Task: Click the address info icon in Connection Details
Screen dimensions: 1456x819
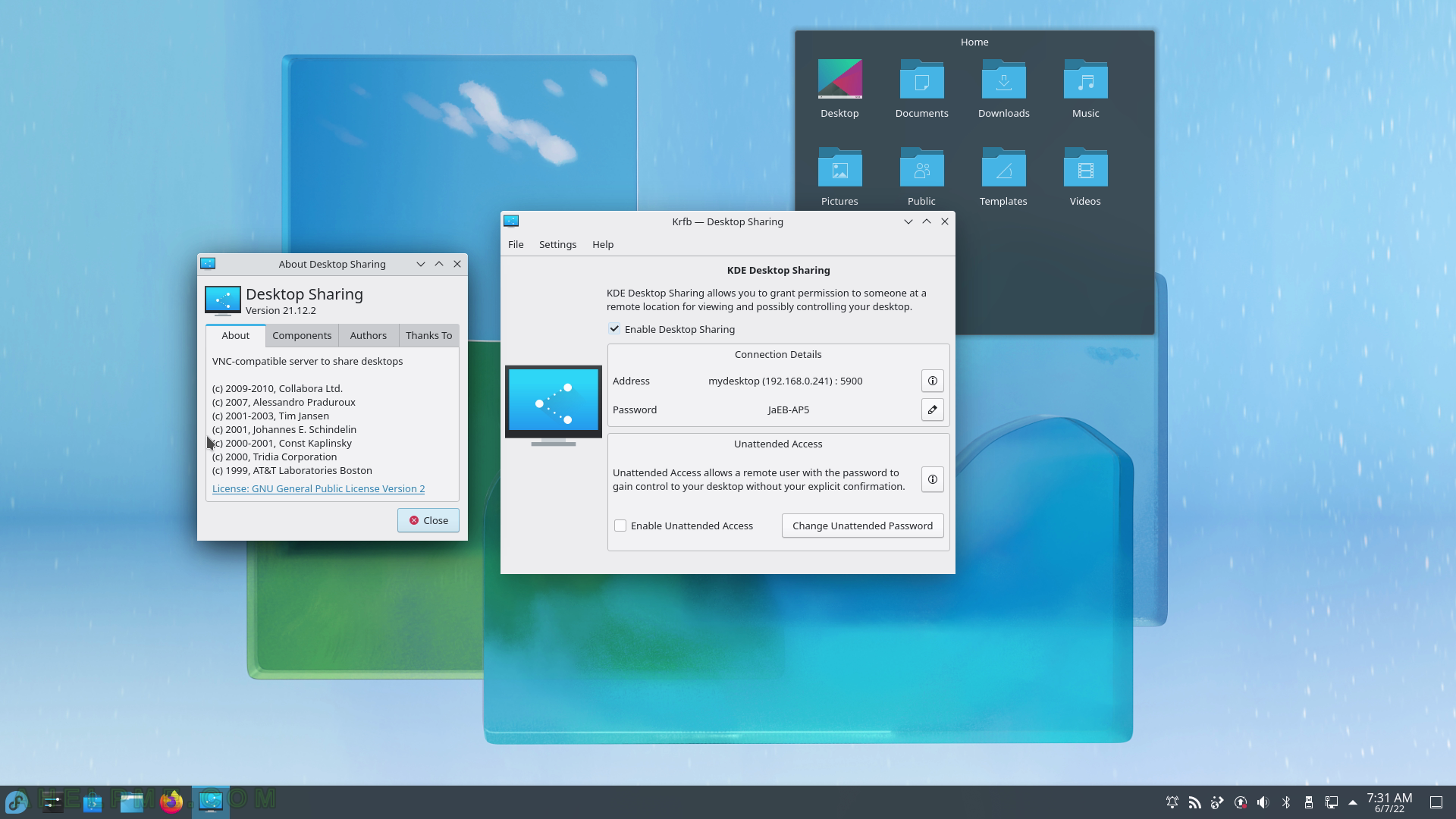Action: coord(932,381)
